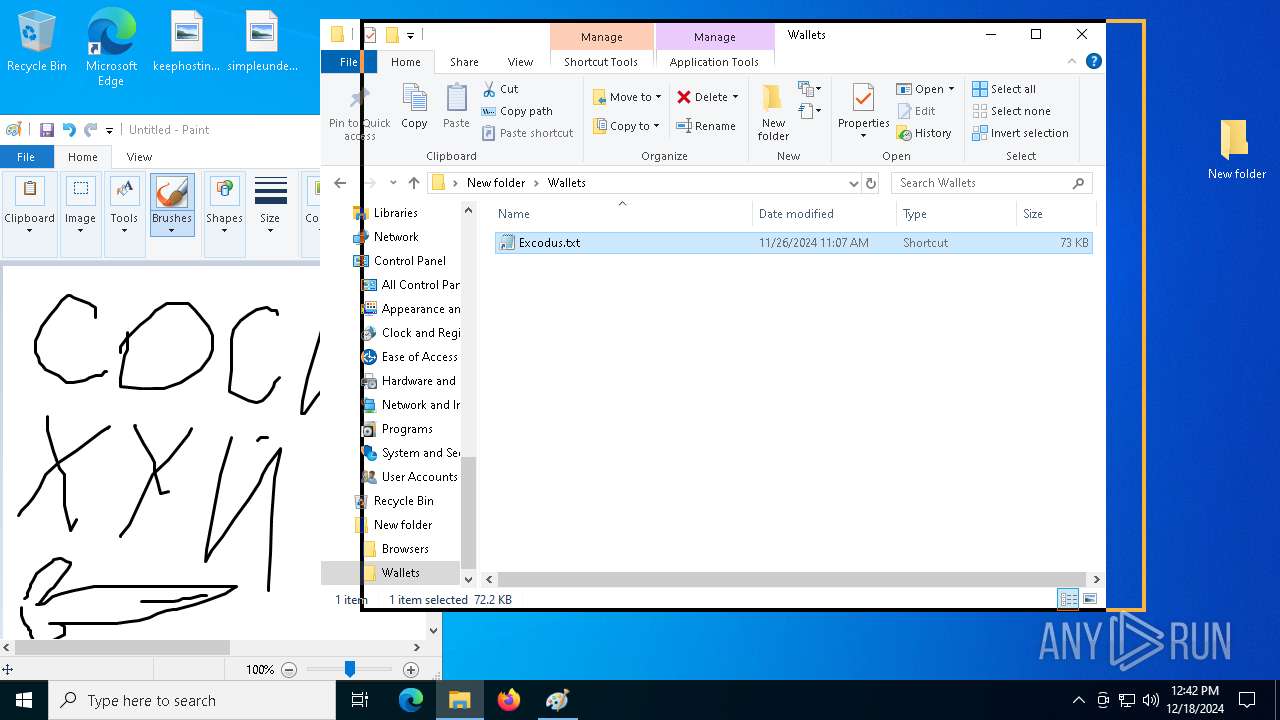The width and height of the screenshot is (1280, 720).
Task: Open Paint Size dropdown
Action: point(270,205)
